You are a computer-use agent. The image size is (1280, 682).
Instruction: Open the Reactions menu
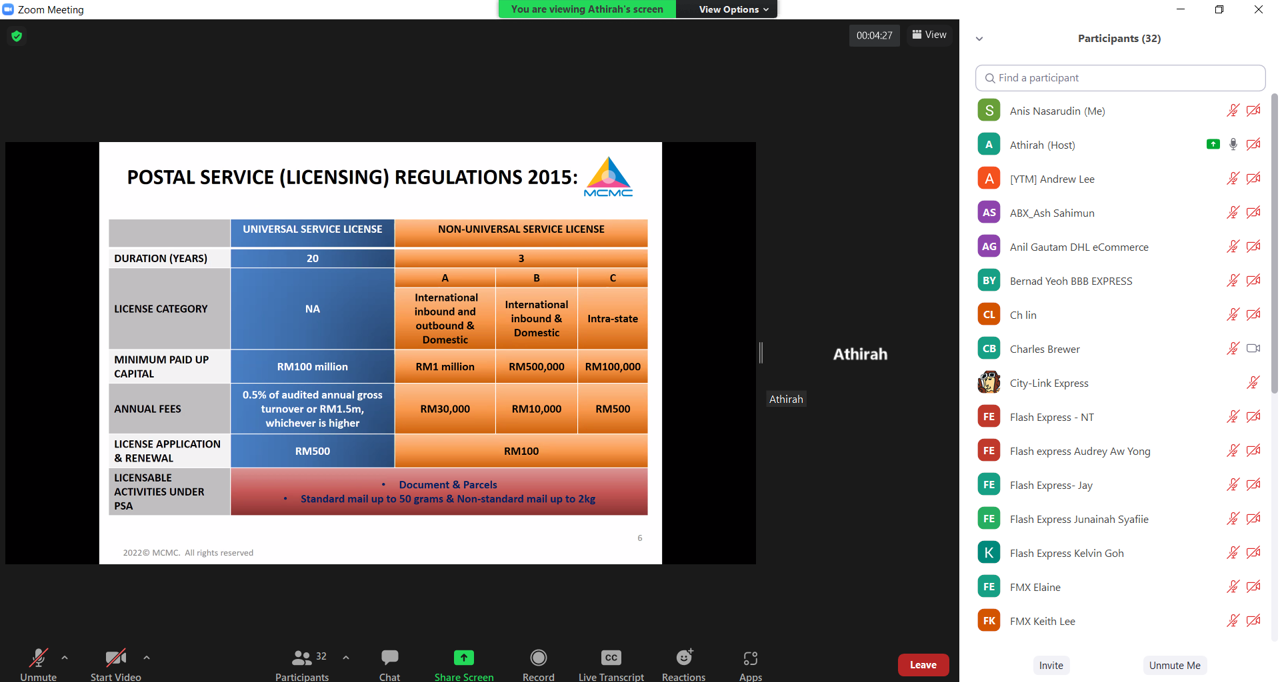point(684,658)
